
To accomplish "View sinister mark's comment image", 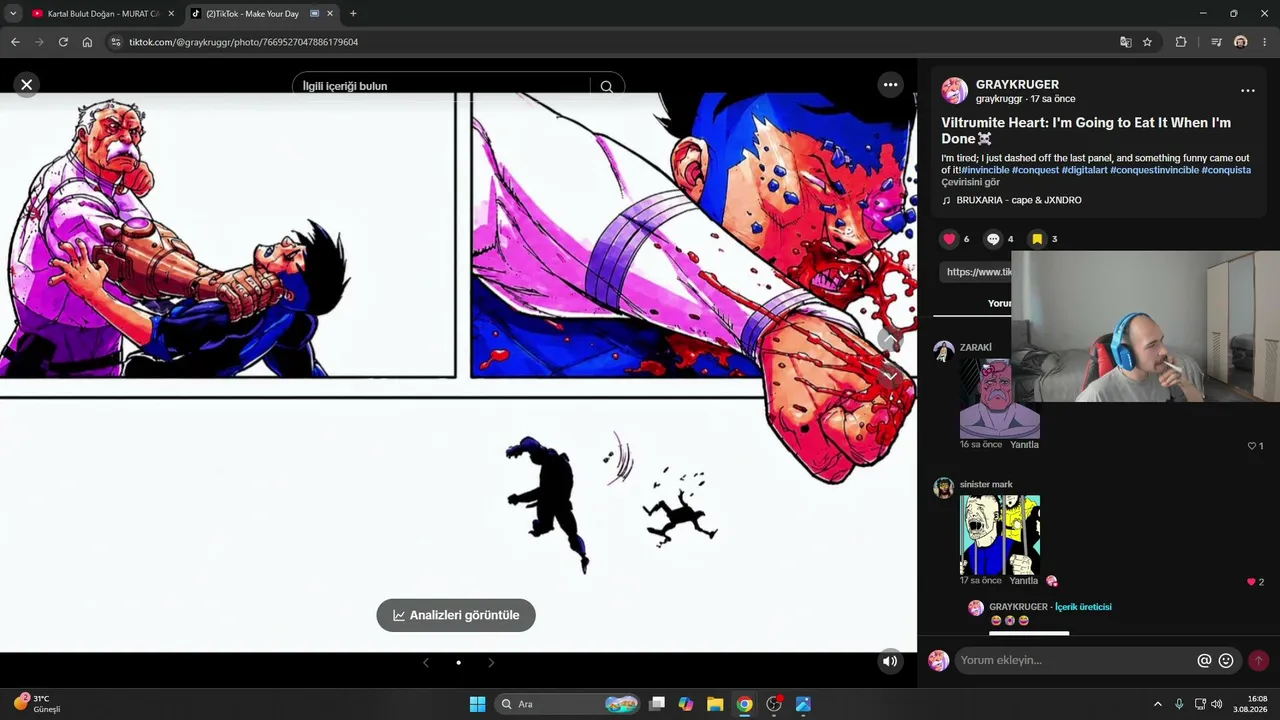I will (1000, 535).
